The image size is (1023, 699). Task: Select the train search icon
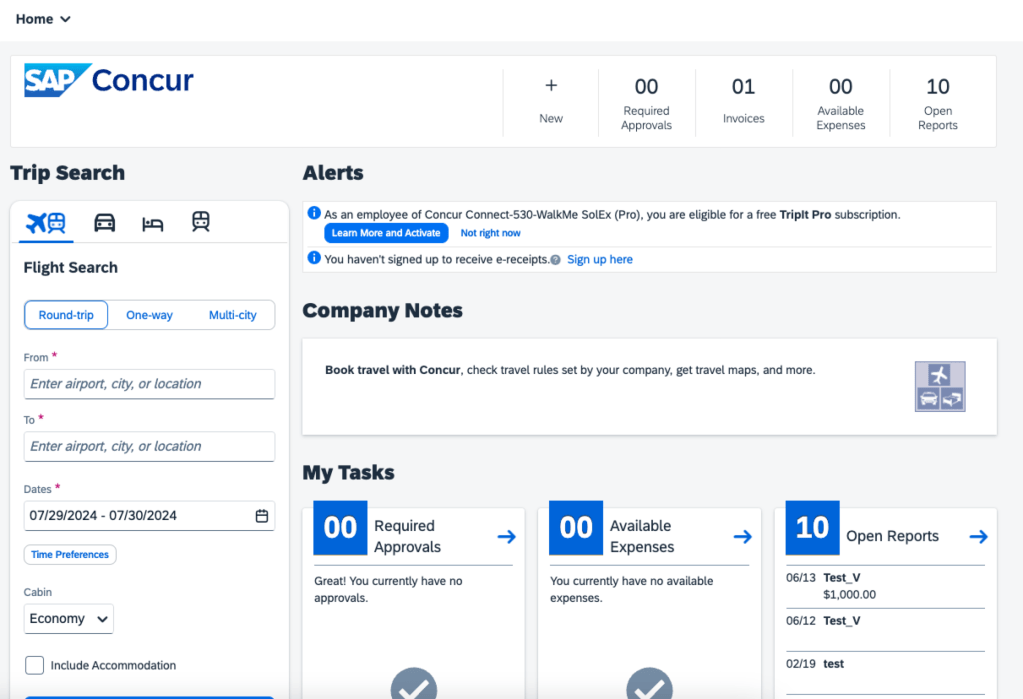point(201,222)
